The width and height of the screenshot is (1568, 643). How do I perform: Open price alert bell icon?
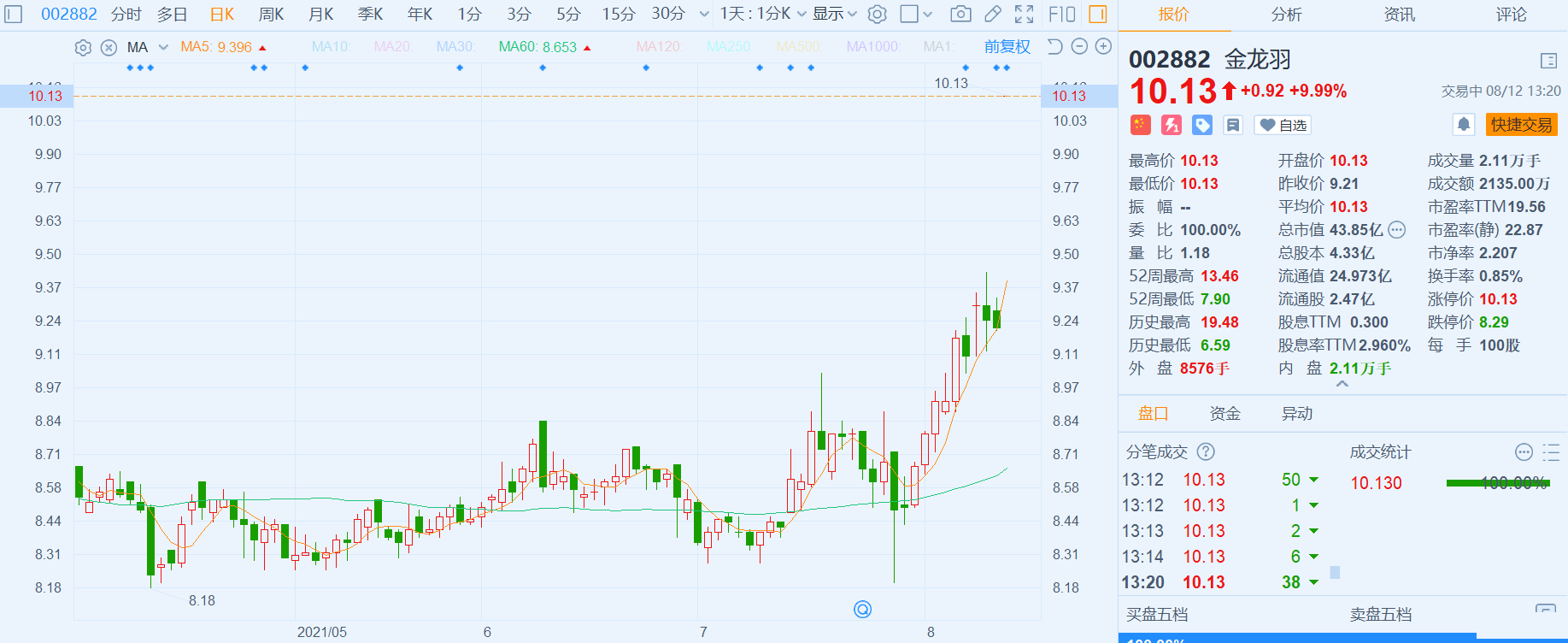(x=1464, y=125)
